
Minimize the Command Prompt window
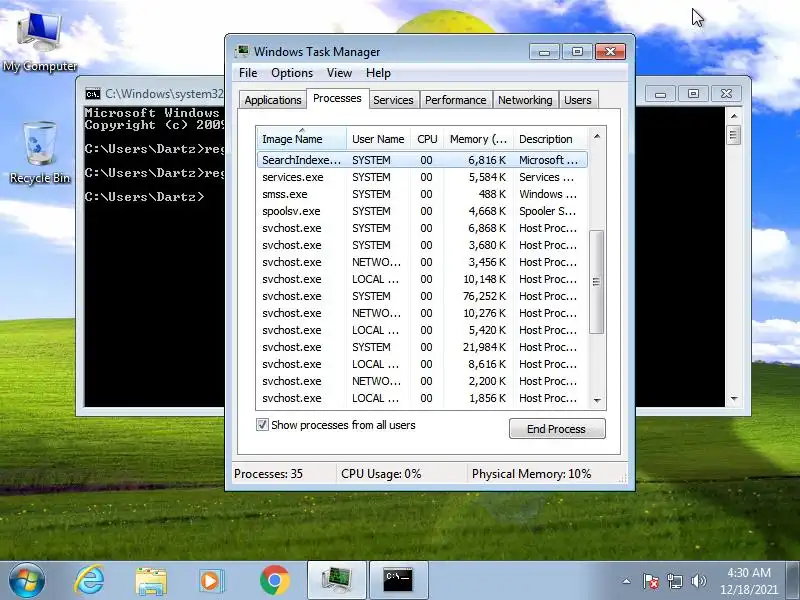point(660,94)
